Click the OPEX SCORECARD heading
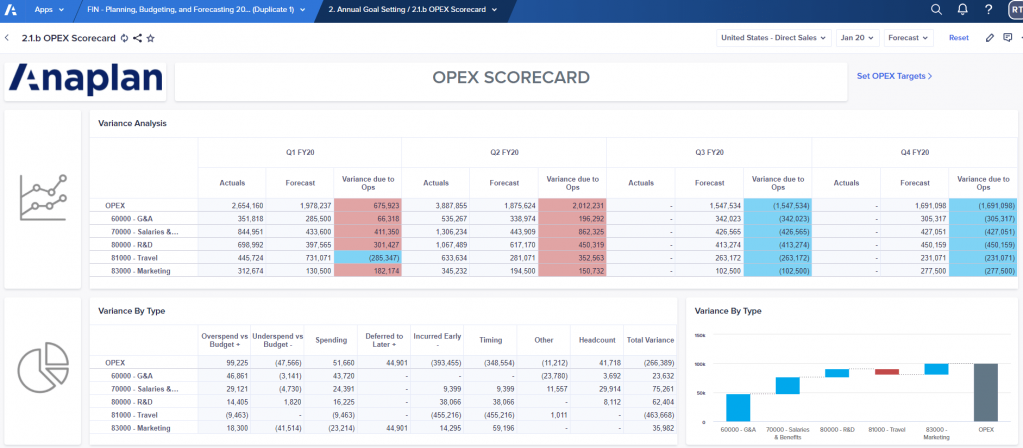 (511, 78)
